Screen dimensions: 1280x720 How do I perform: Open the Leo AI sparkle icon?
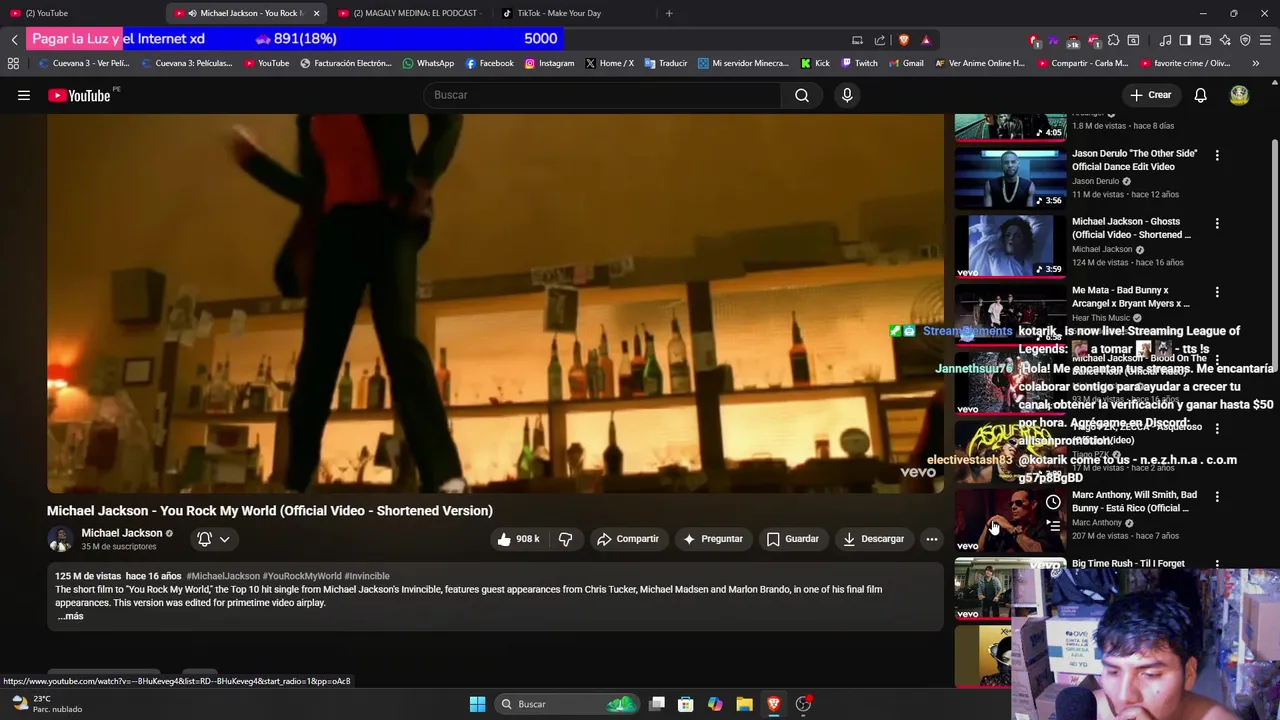1225,40
